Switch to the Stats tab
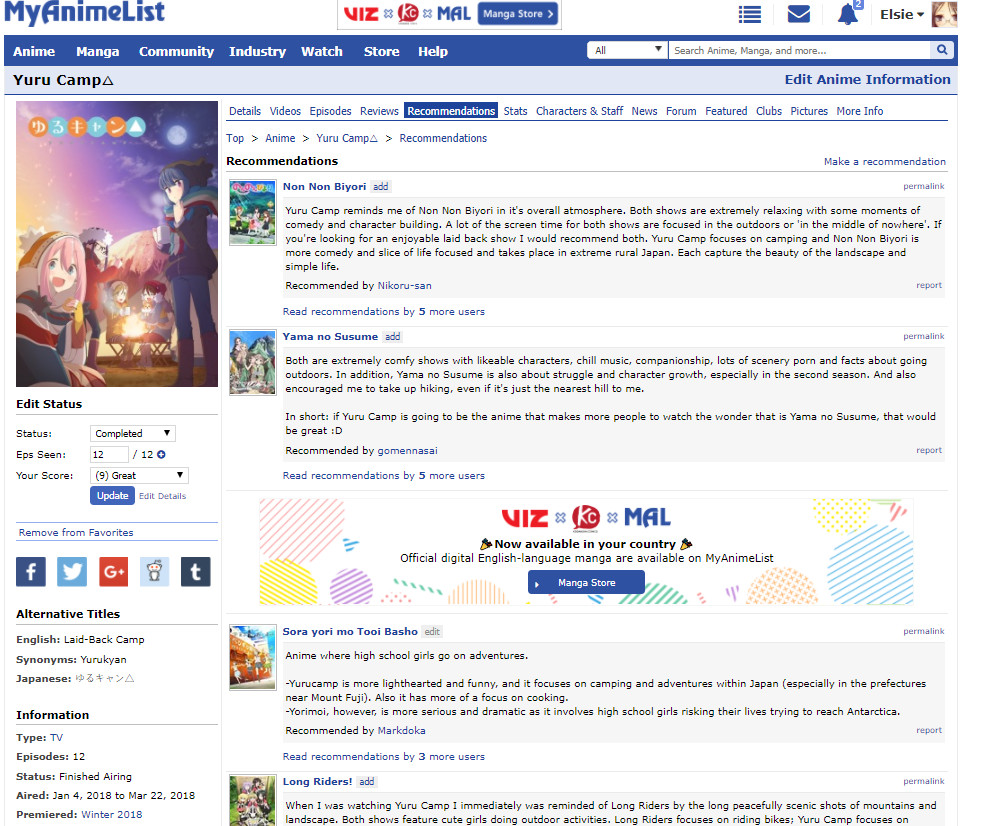The height and width of the screenshot is (826, 984). (515, 111)
